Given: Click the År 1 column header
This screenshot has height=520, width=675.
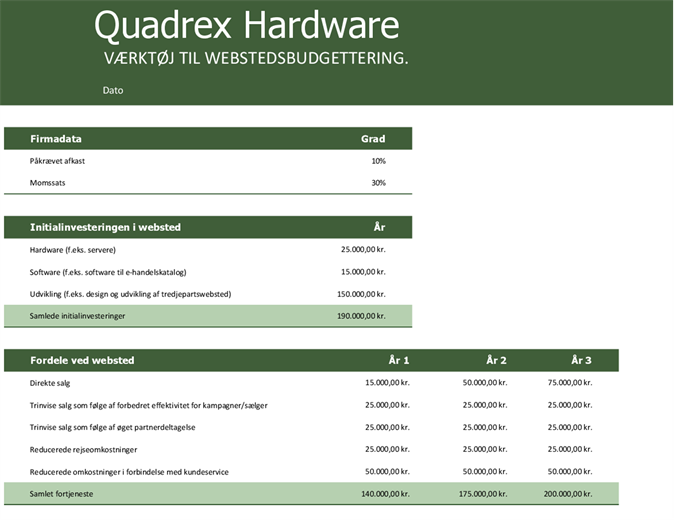Looking at the screenshot, I should 399,360.
